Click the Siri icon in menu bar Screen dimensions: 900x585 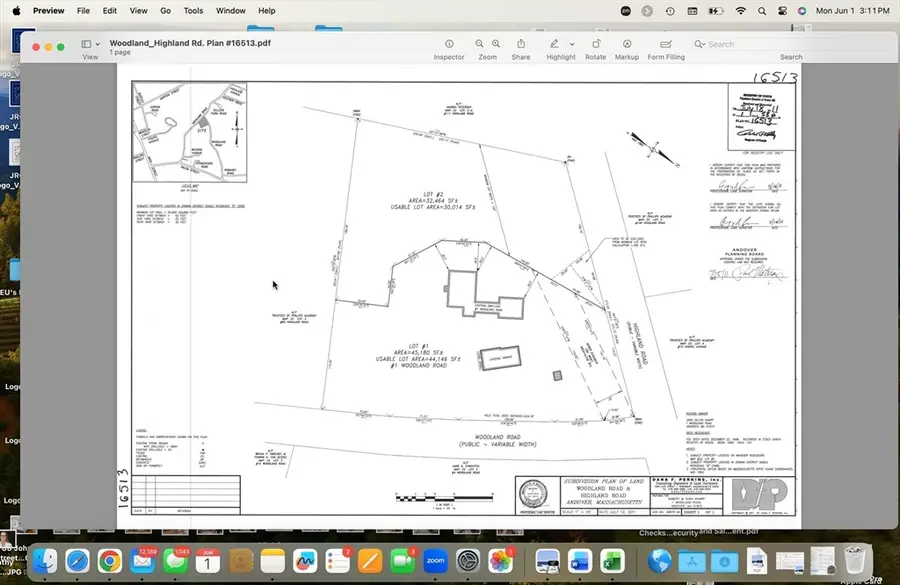tap(802, 10)
